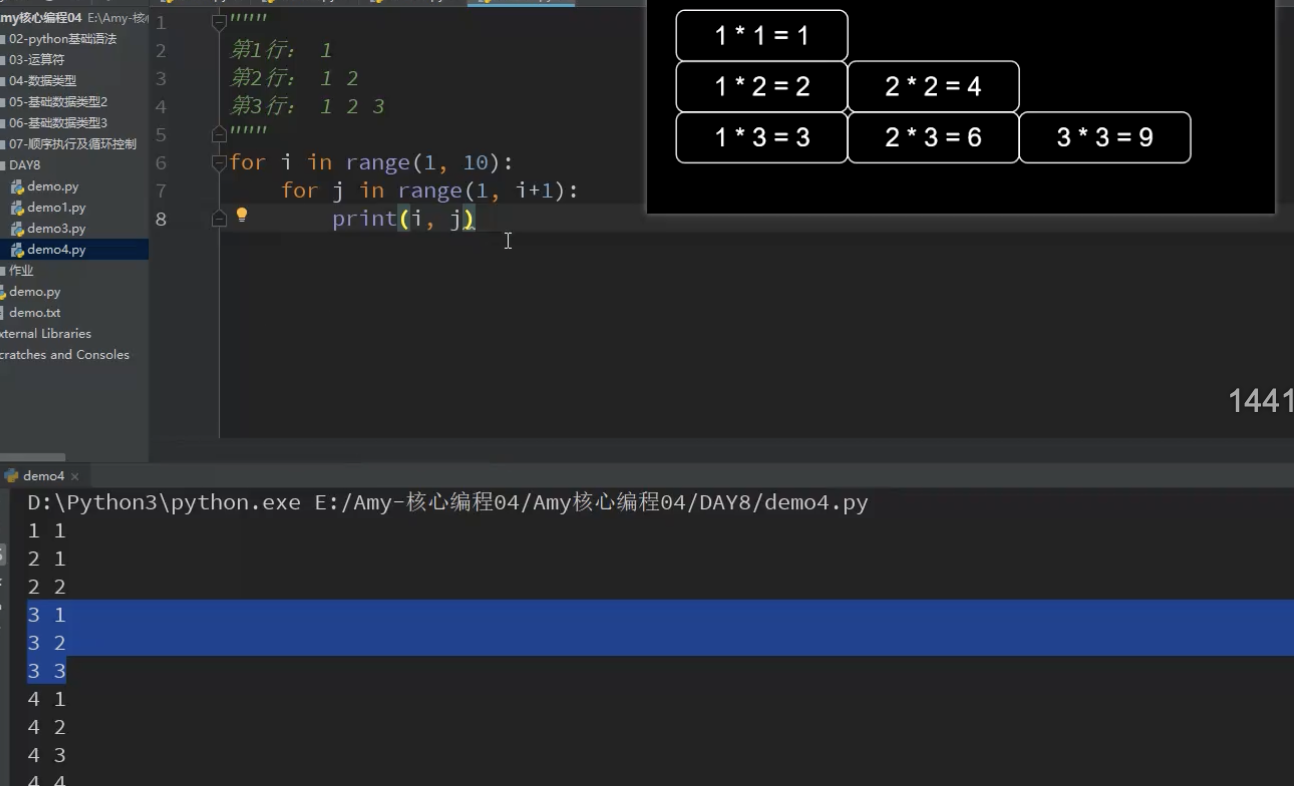
Task: Click line number 2 in the gutter
Action: coord(161,50)
